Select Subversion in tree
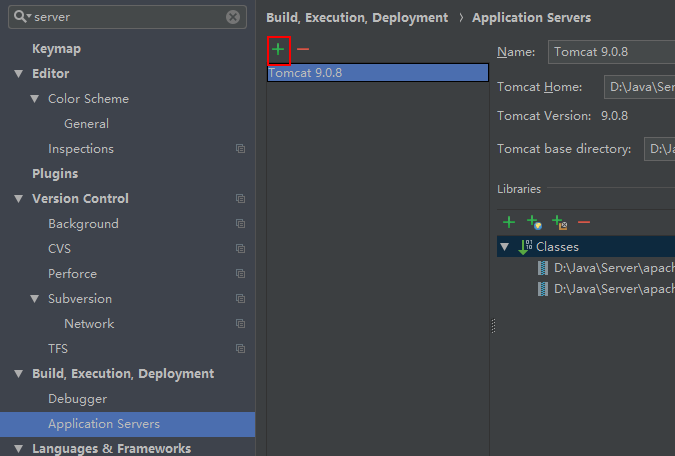675x456 pixels. [x=80, y=298]
